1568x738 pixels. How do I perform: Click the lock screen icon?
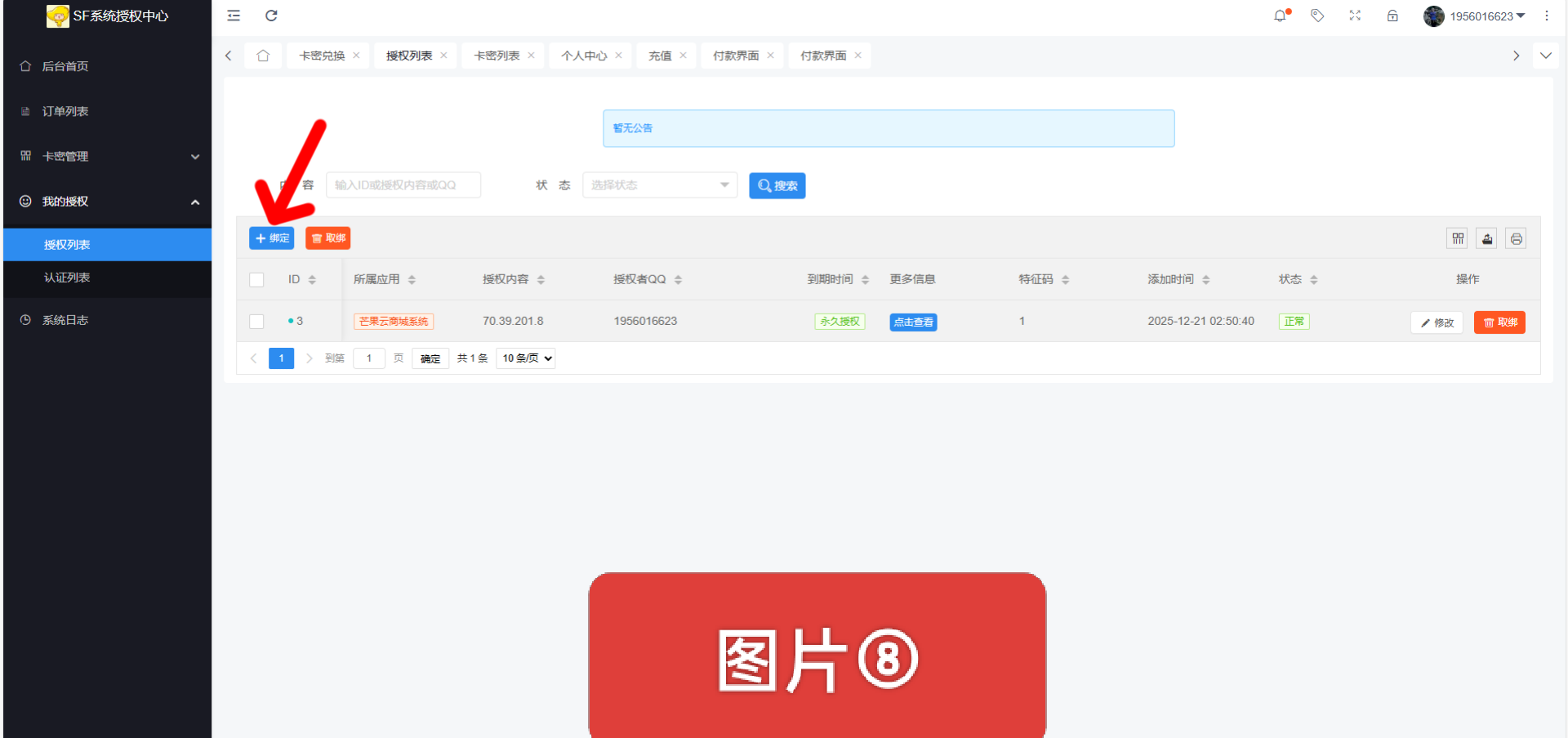pos(1392,16)
